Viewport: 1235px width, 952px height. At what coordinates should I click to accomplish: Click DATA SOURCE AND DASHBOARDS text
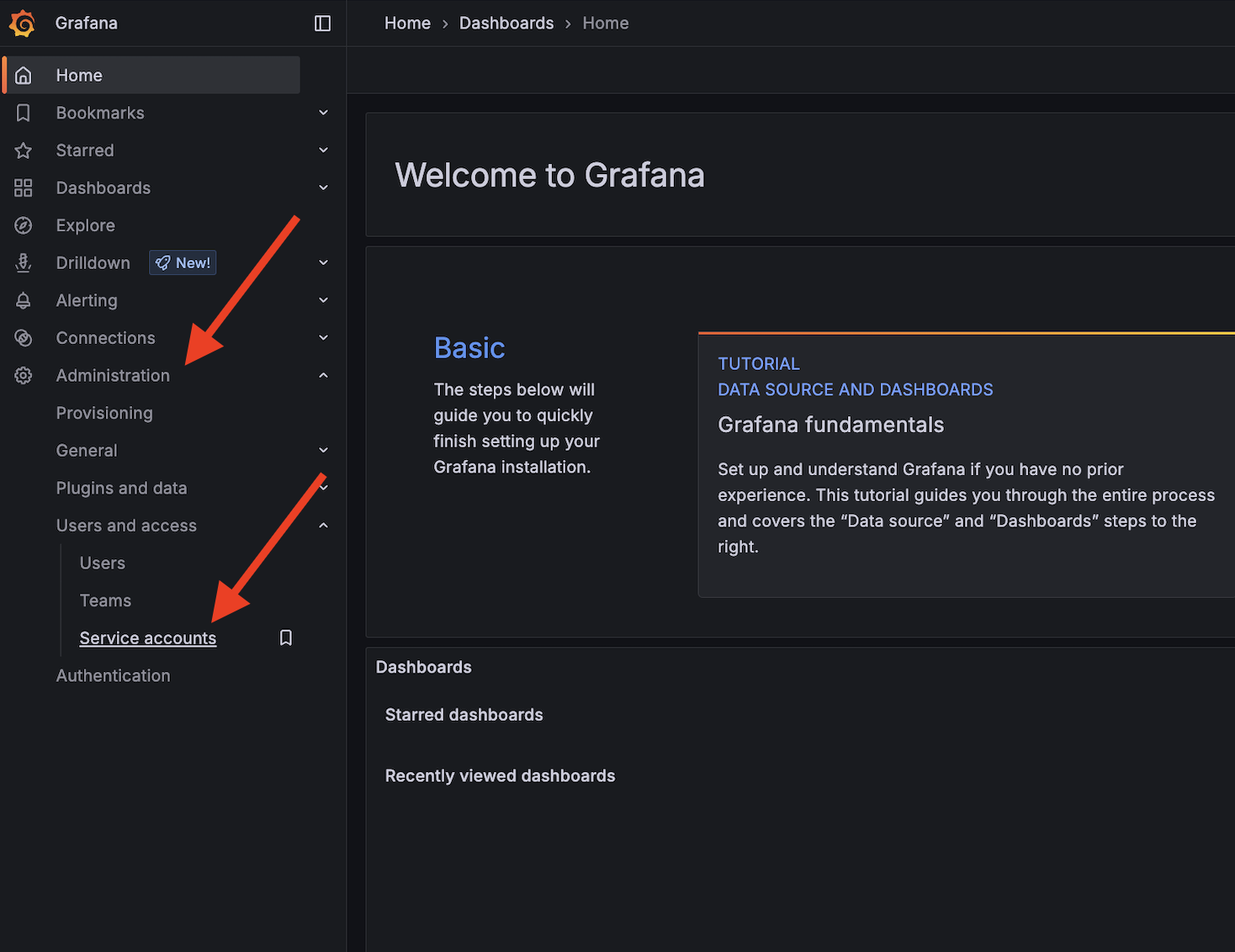pos(855,389)
